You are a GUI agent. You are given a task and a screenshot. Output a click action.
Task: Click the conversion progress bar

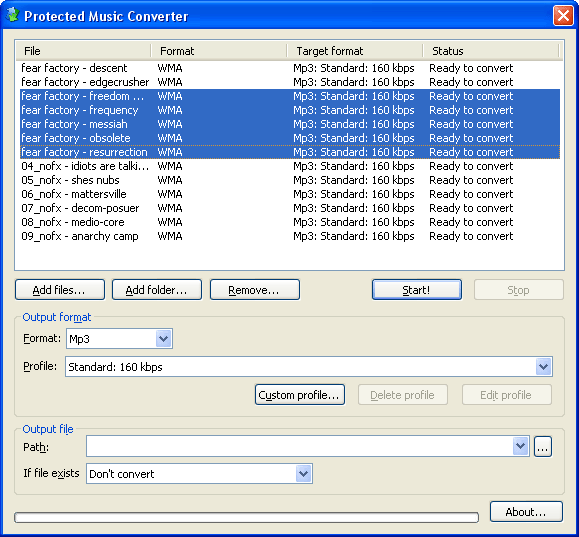[246, 517]
